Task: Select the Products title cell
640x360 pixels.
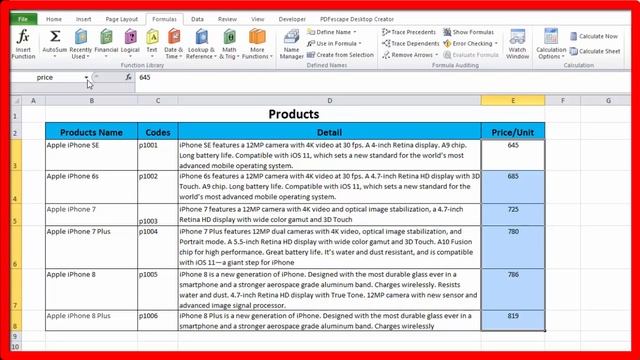Action: (x=294, y=114)
